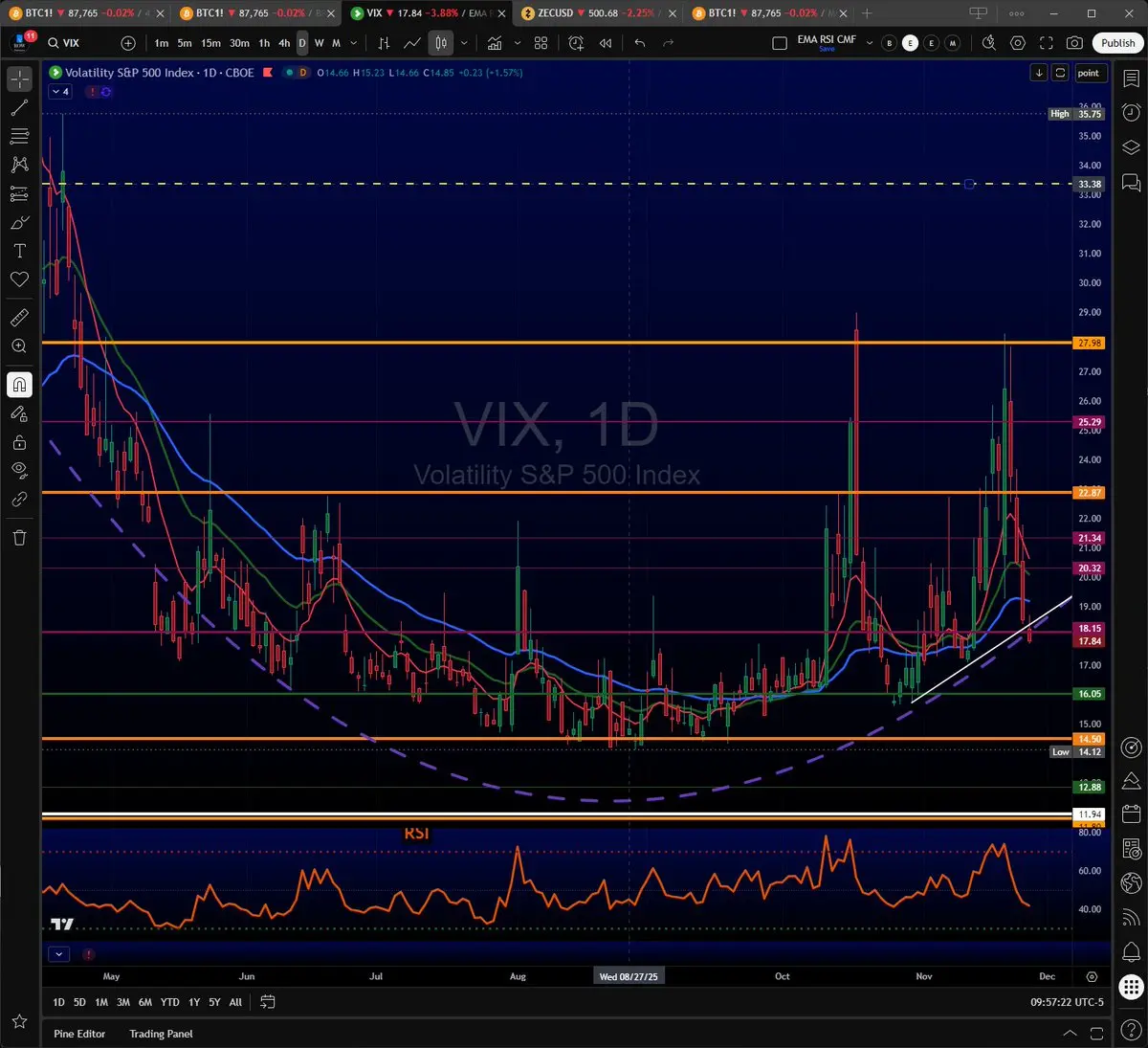This screenshot has width=1148, height=1048.
Task: Select the brush drawing tool
Action: click(19, 222)
